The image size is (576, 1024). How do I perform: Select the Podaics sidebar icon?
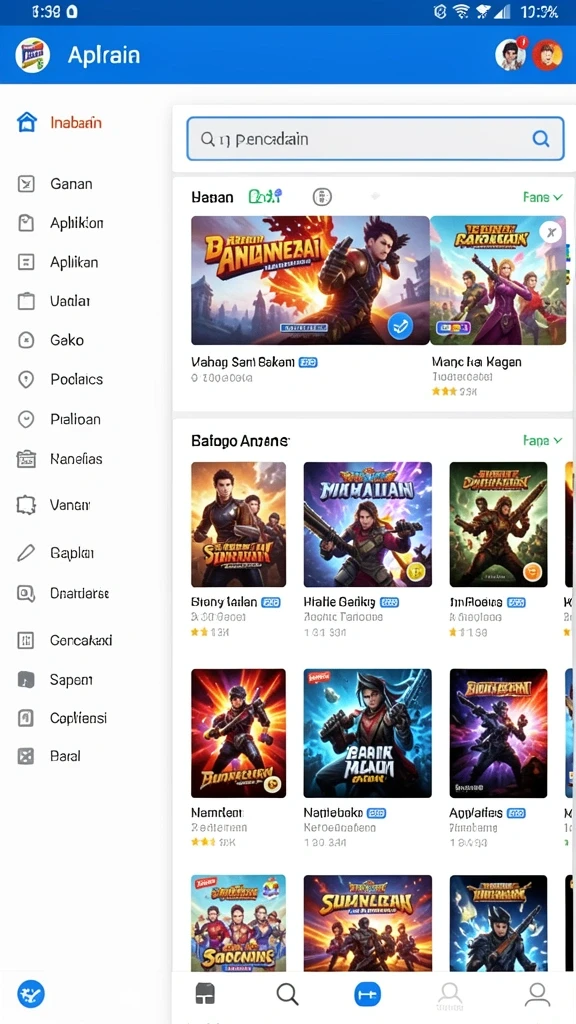[25, 379]
